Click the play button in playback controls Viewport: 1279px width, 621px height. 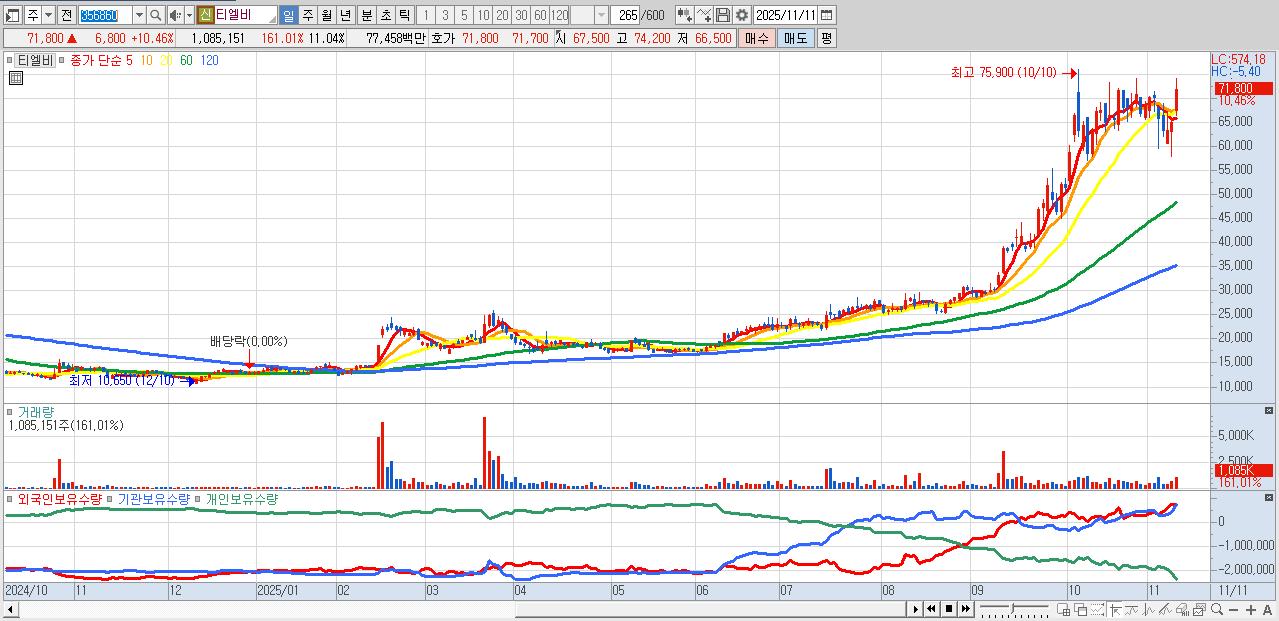coord(915,609)
